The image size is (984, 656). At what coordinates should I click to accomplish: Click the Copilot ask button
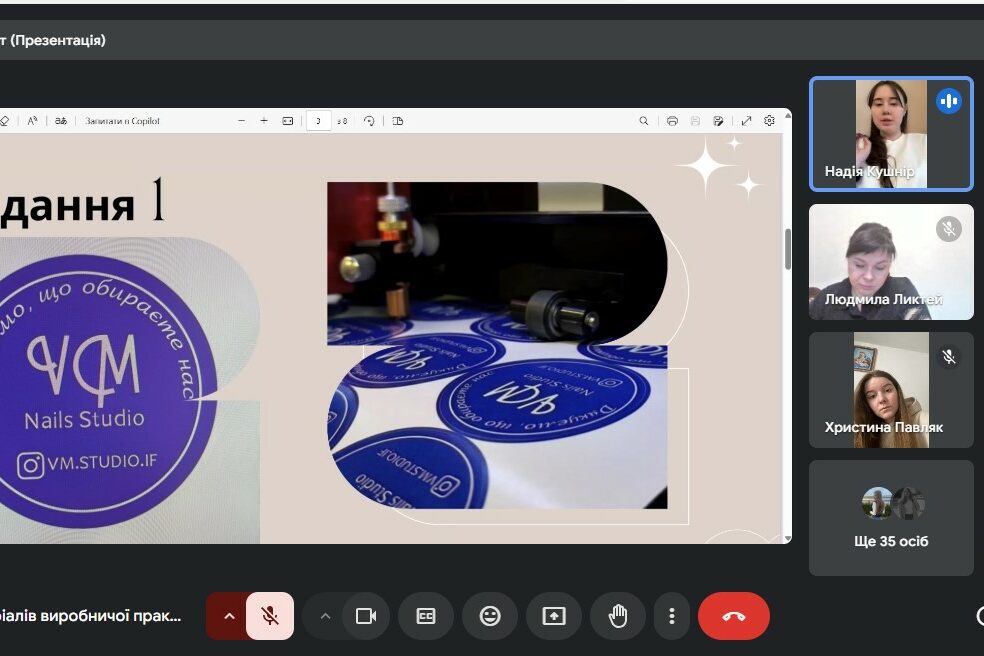[122, 121]
